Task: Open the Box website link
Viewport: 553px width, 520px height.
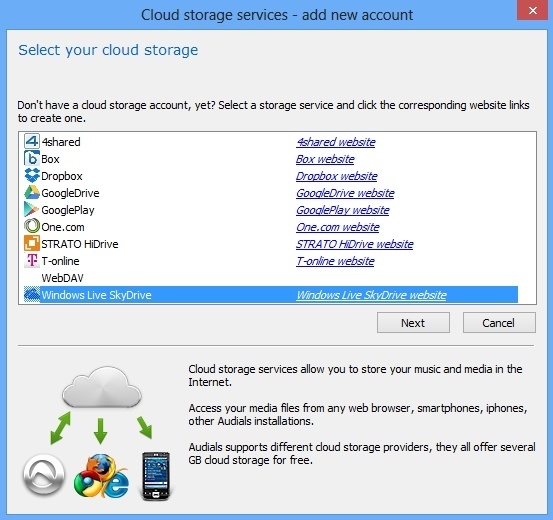Action: (x=325, y=159)
